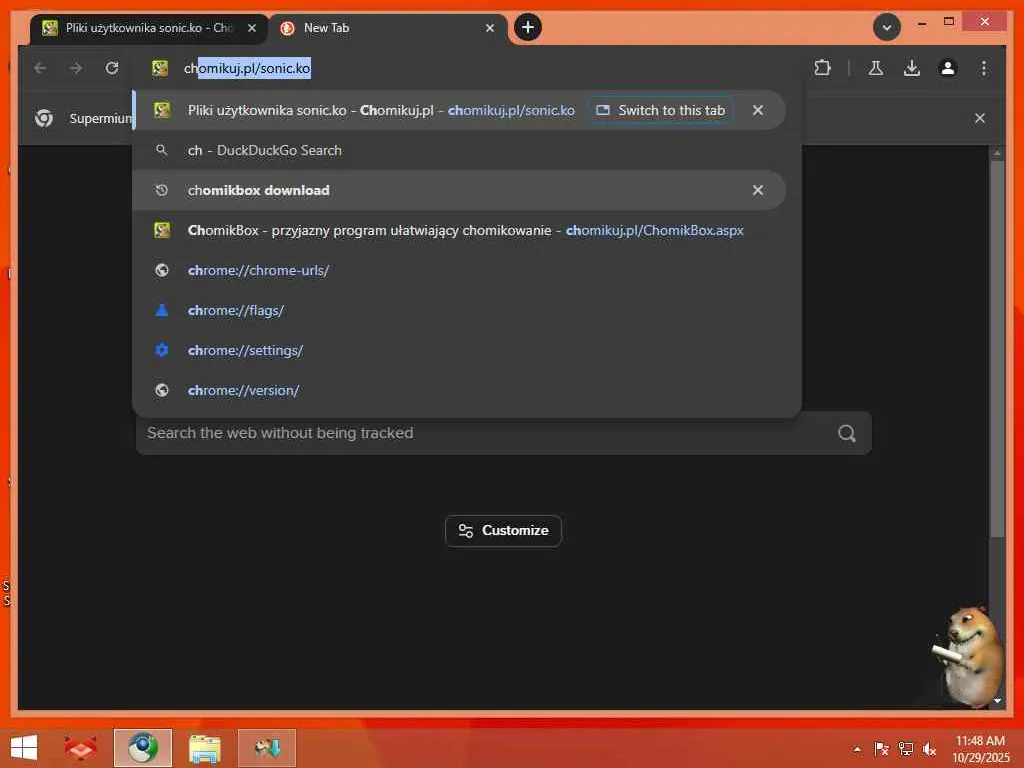Select the chomikbox download history suggestion
This screenshot has width=1024, height=768.
(458, 190)
